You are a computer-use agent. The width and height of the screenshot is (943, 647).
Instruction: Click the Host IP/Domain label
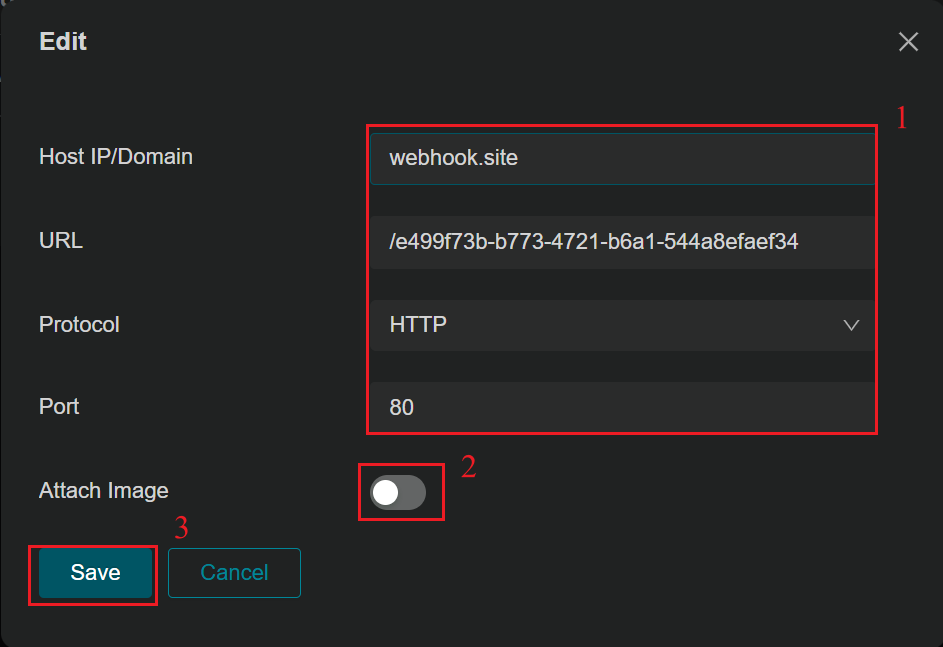(x=115, y=157)
